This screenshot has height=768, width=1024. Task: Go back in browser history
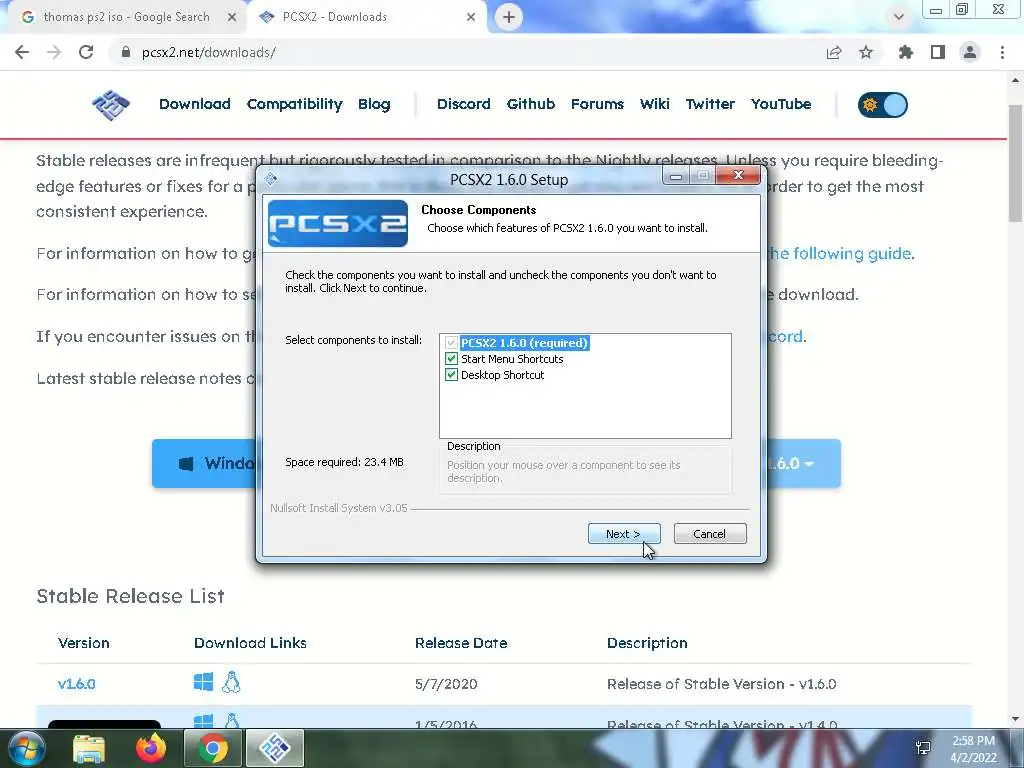click(x=22, y=52)
